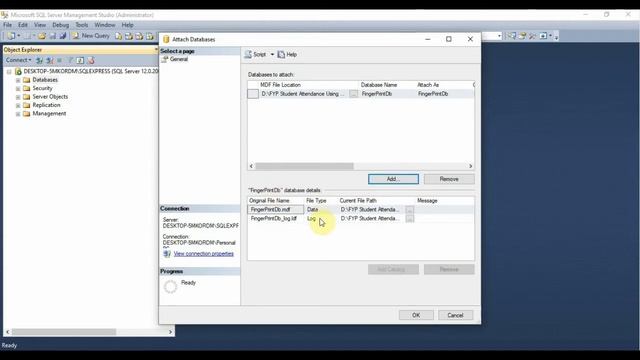Image resolution: width=640 pixels, height=360 pixels.
Task: Click the connection properties icon beside the link
Action: (167, 254)
